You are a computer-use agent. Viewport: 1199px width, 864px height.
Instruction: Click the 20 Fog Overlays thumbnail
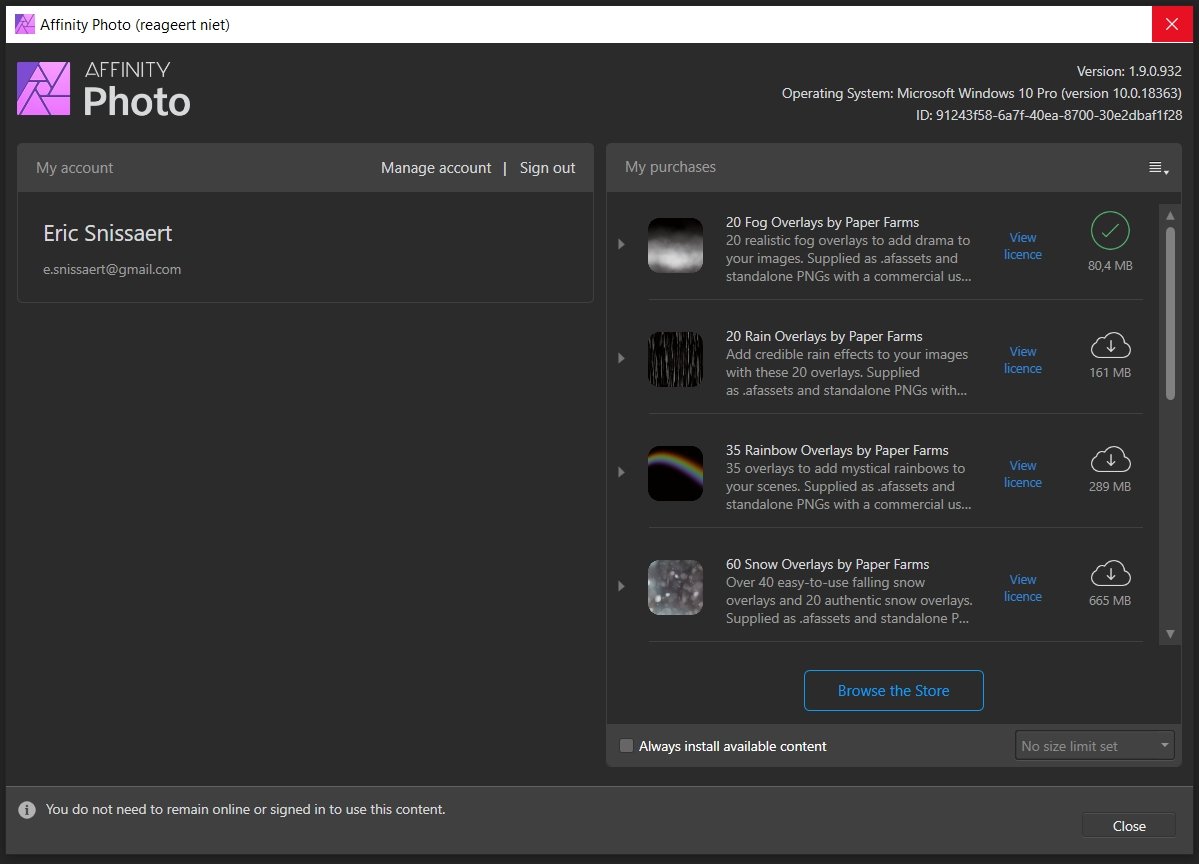675,245
